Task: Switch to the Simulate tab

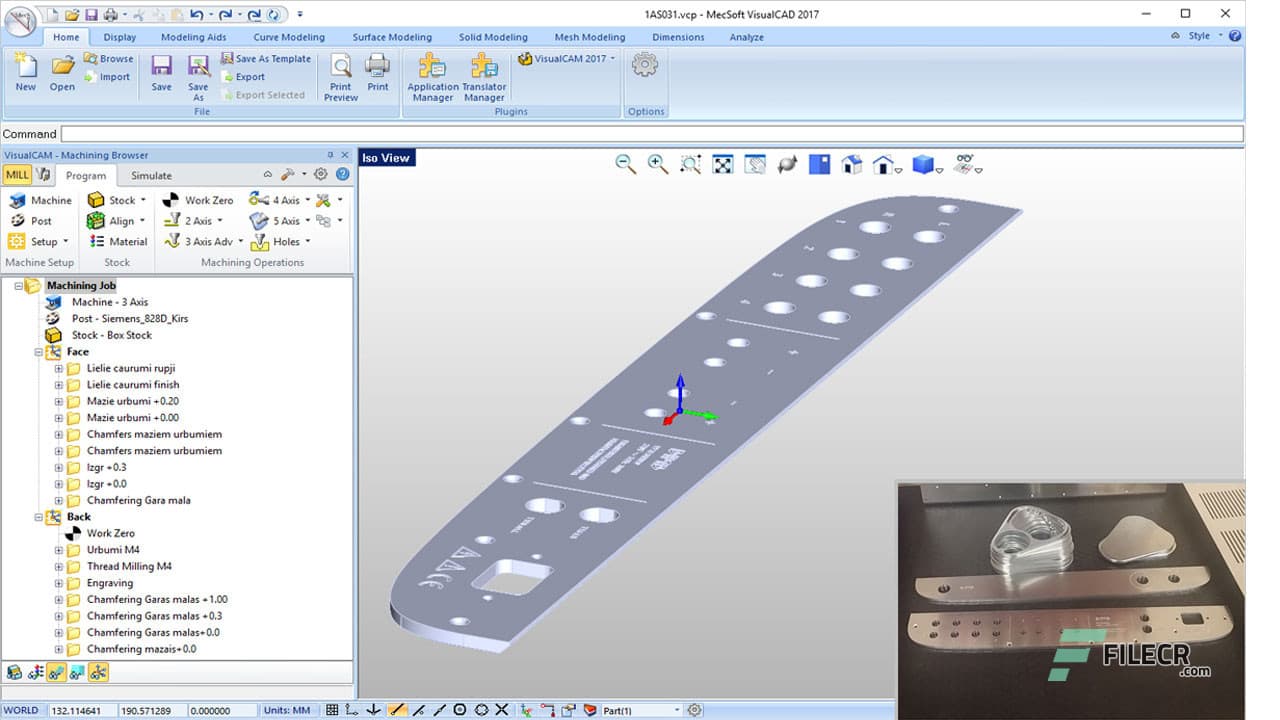Action: [150, 175]
